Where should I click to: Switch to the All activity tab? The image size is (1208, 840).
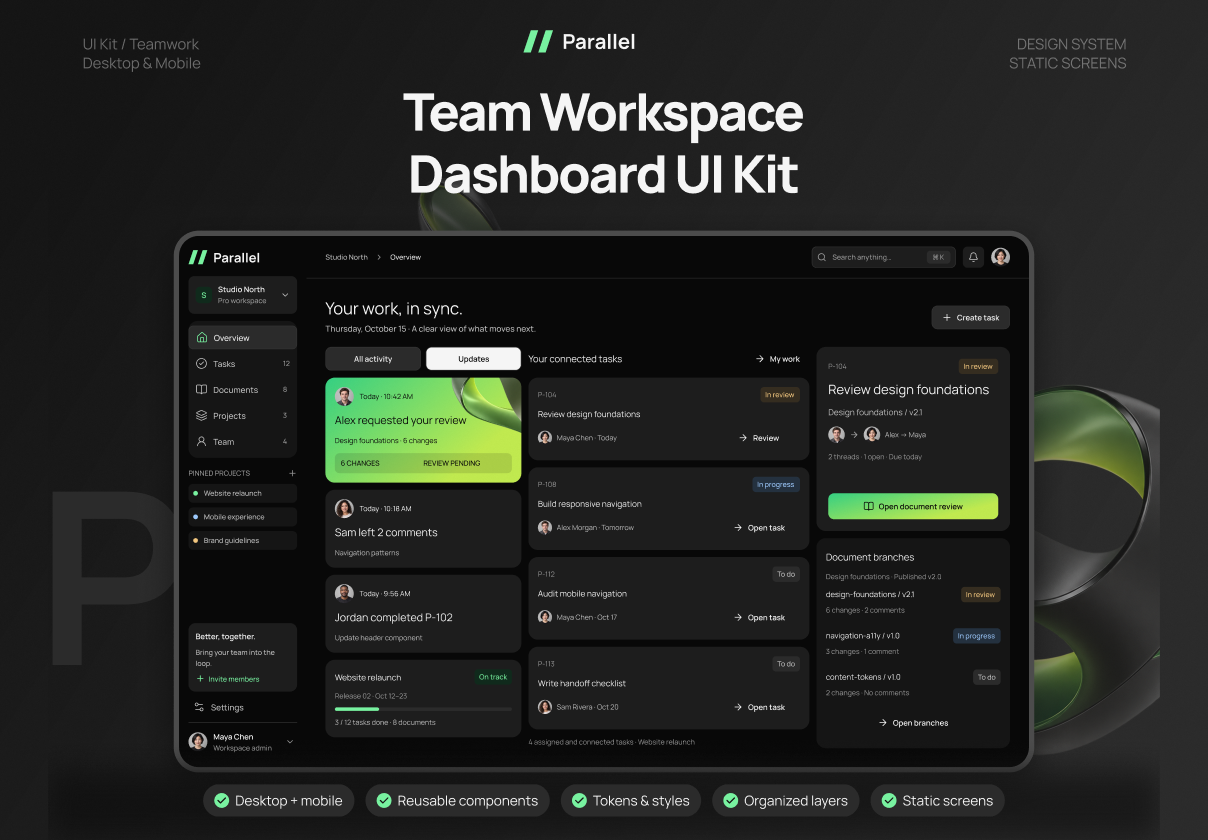coord(373,359)
